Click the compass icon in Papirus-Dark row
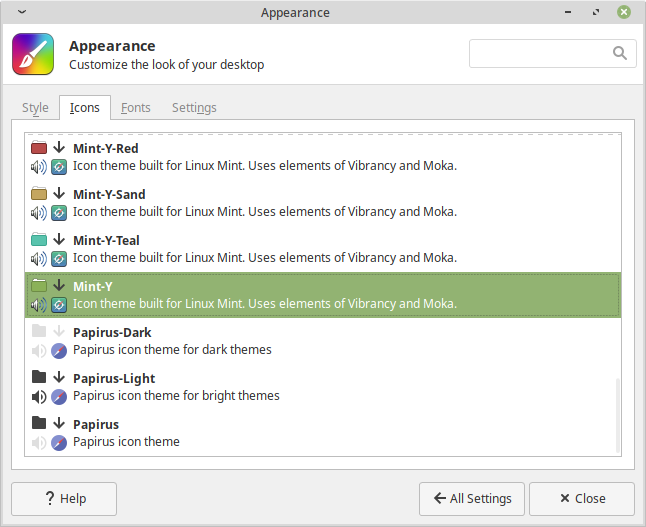 (59, 351)
